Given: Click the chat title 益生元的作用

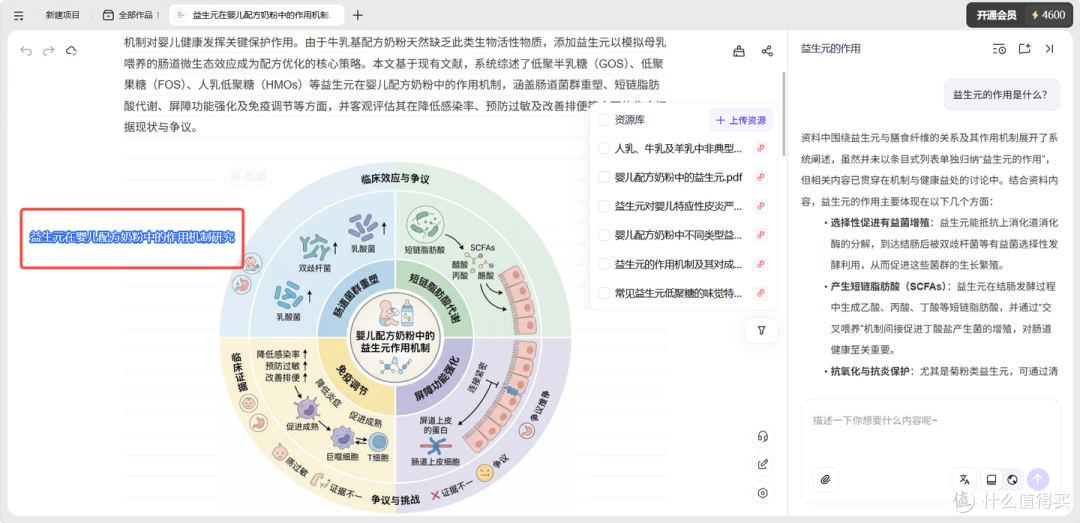Looking at the screenshot, I should coord(830,49).
